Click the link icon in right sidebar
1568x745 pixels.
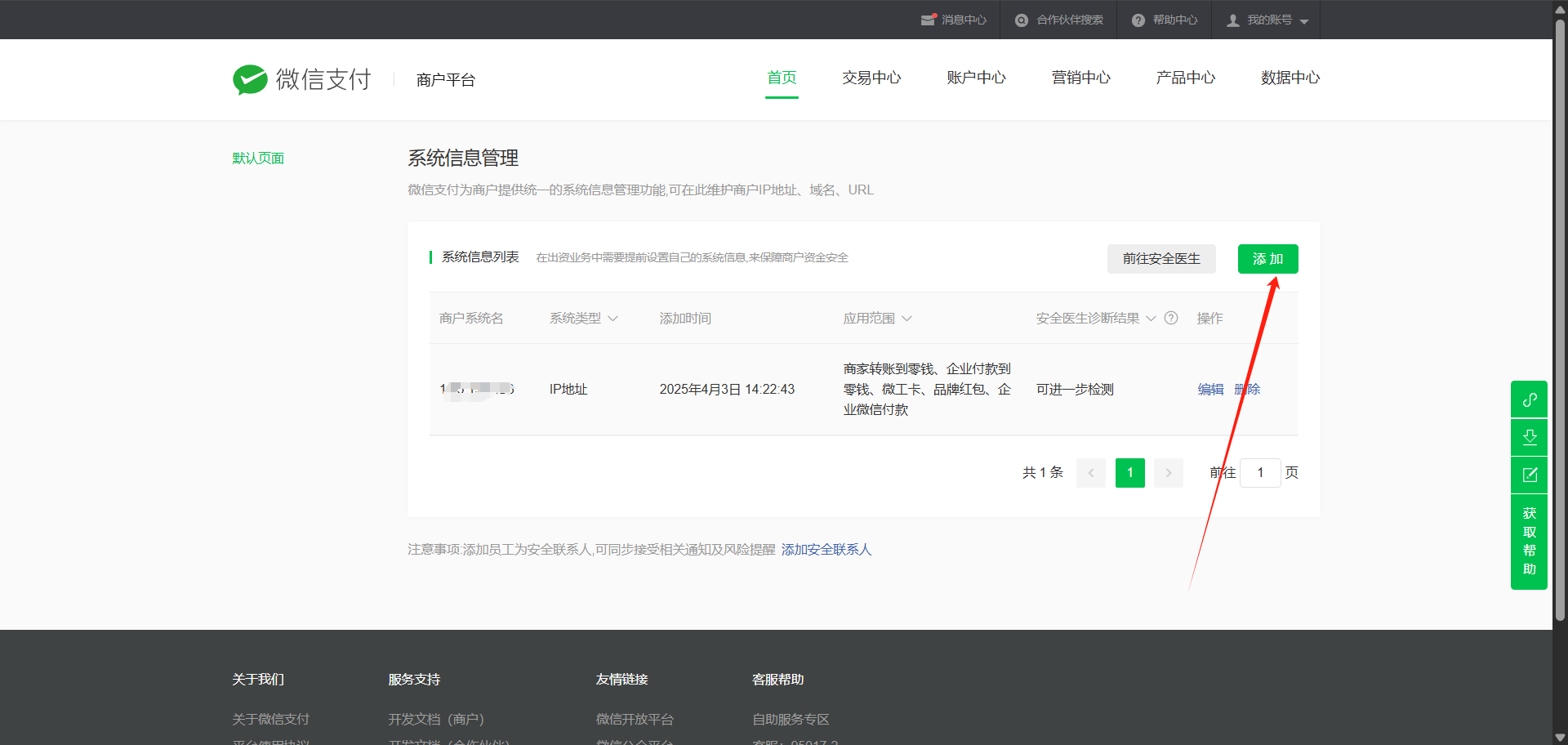tap(1529, 399)
